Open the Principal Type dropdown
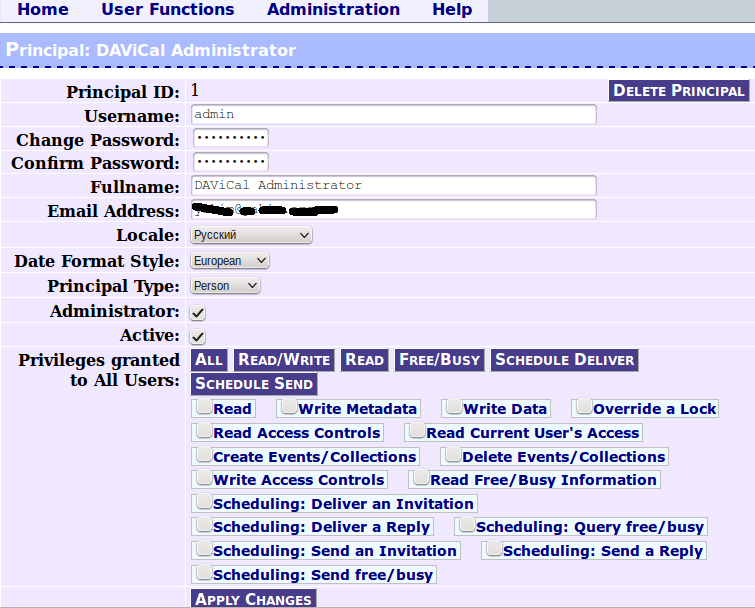This screenshot has width=755, height=608. (x=225, y=286)
